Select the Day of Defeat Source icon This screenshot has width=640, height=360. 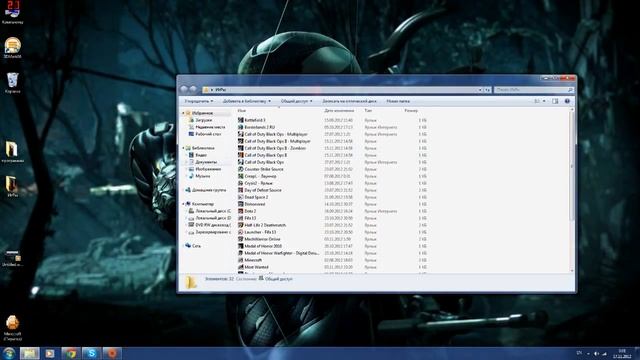click(240, 190)
